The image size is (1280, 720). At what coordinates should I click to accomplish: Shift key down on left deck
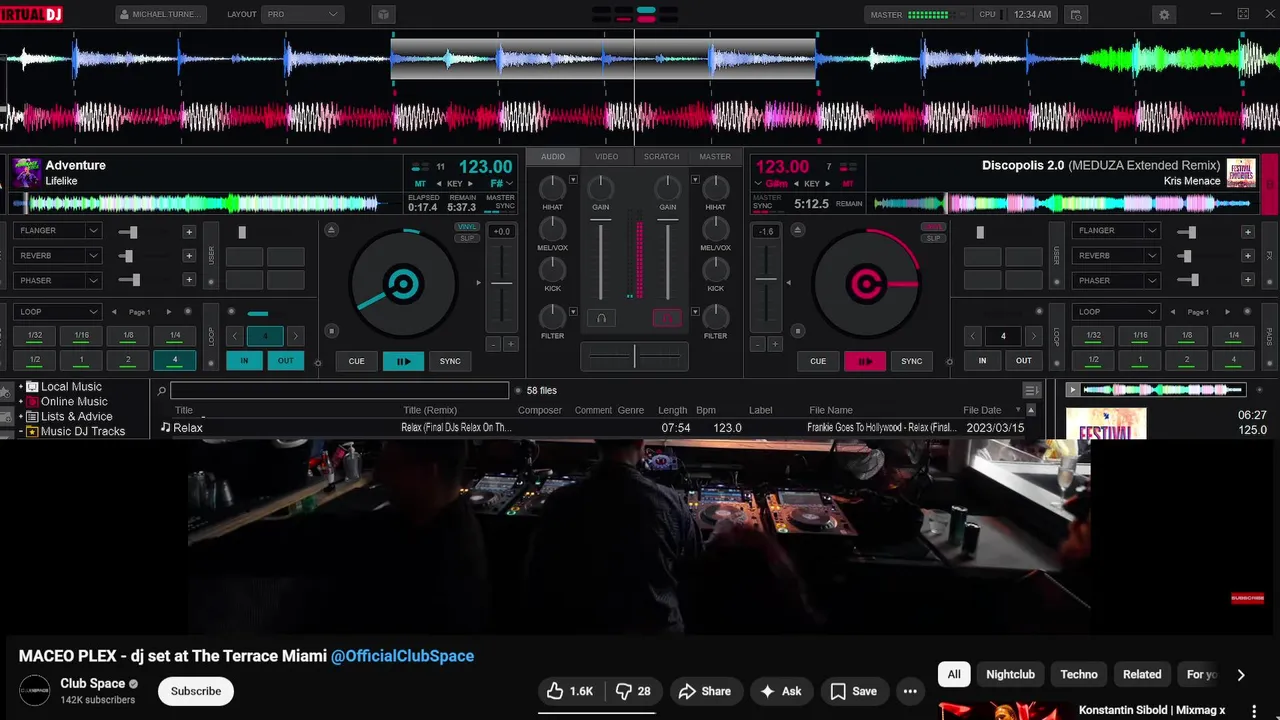pos(438,184)
